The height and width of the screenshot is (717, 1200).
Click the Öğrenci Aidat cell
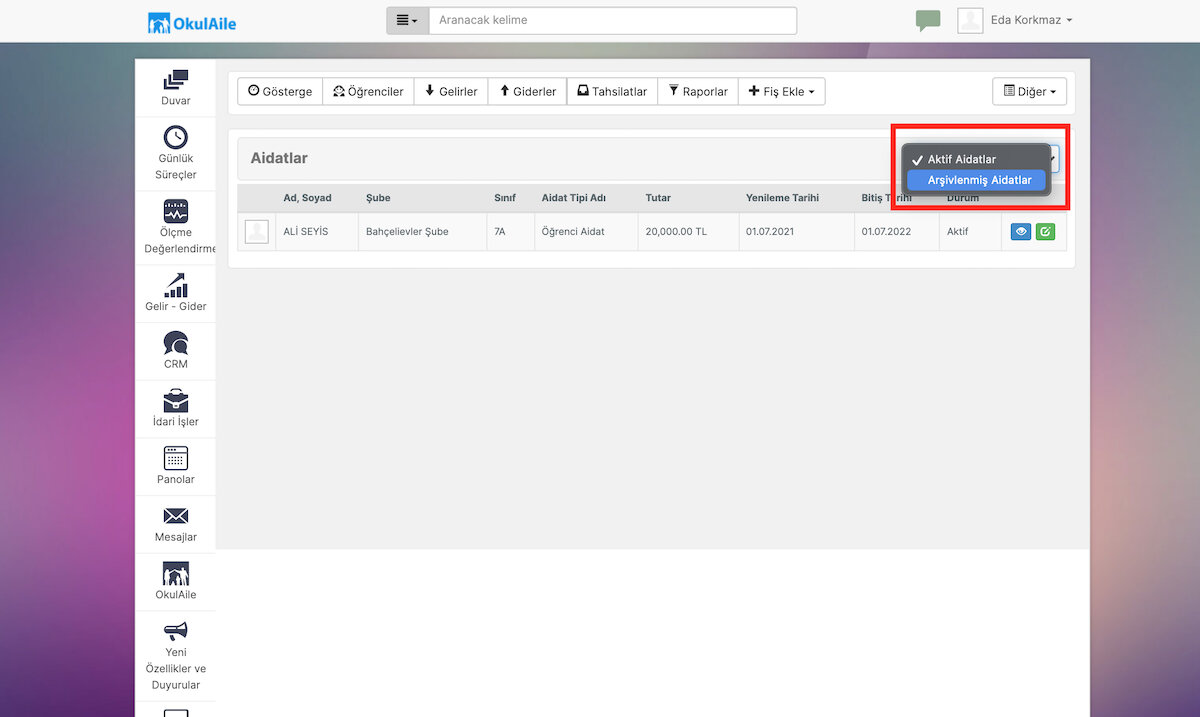coord(587,232)
